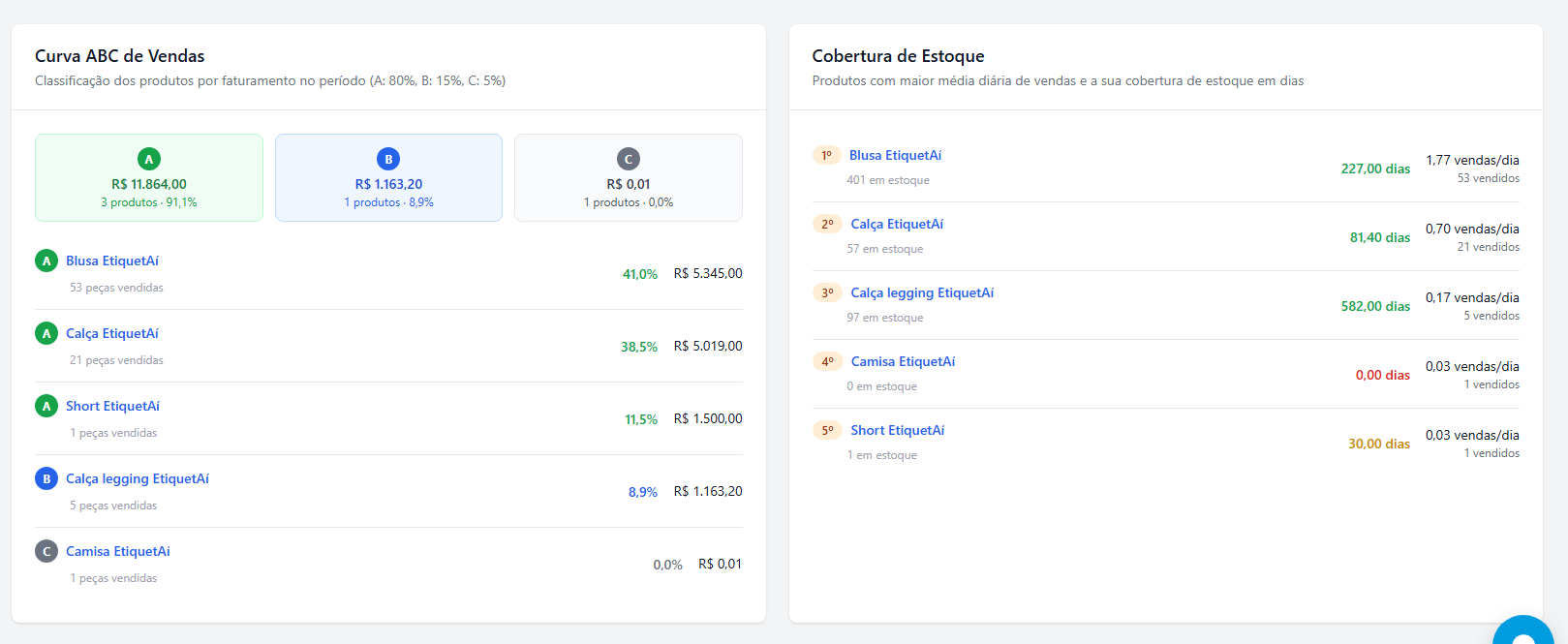The height and width of the screenshot is (644, 1568).
Task: Select the class C summary card R$ 0,01
Action: 628,178
